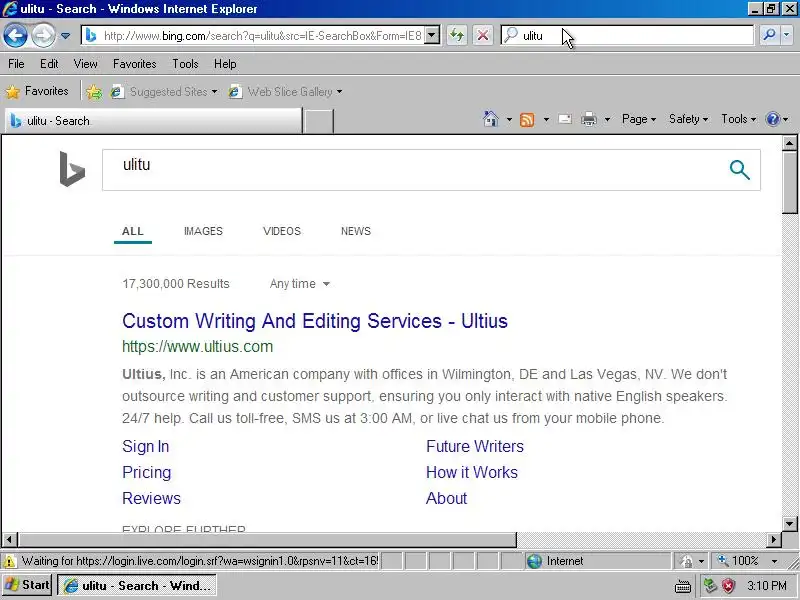Click the Home page icon
The width and height of the screenshot is (800, 600).
click(491, 119)
